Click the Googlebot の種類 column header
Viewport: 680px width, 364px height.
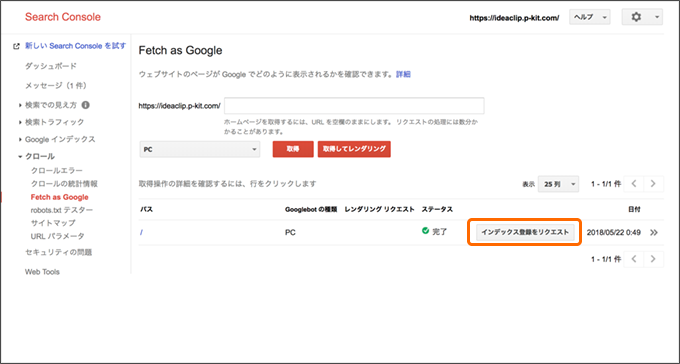pos(311,210)
